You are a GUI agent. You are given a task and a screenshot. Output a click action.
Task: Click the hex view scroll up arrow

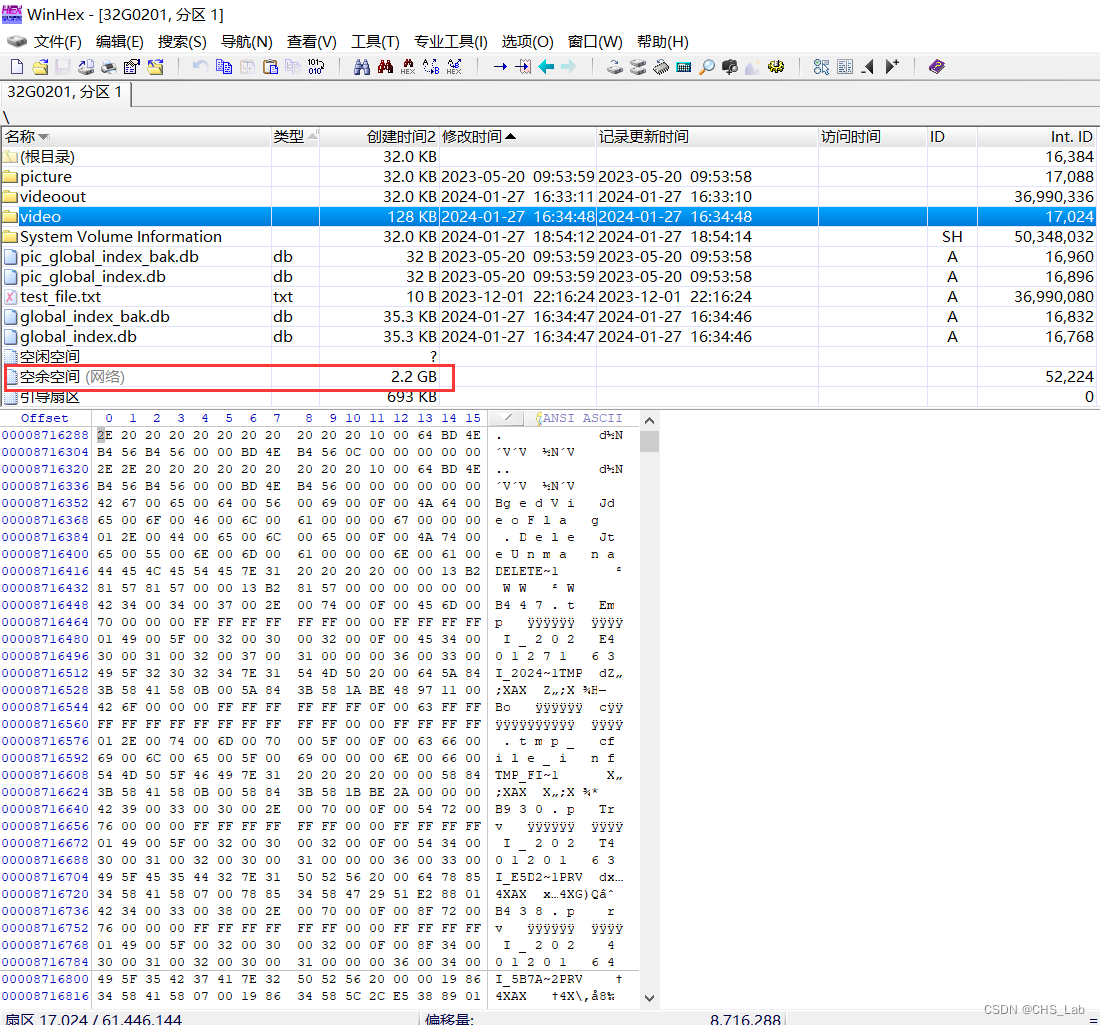coord(649,421)
